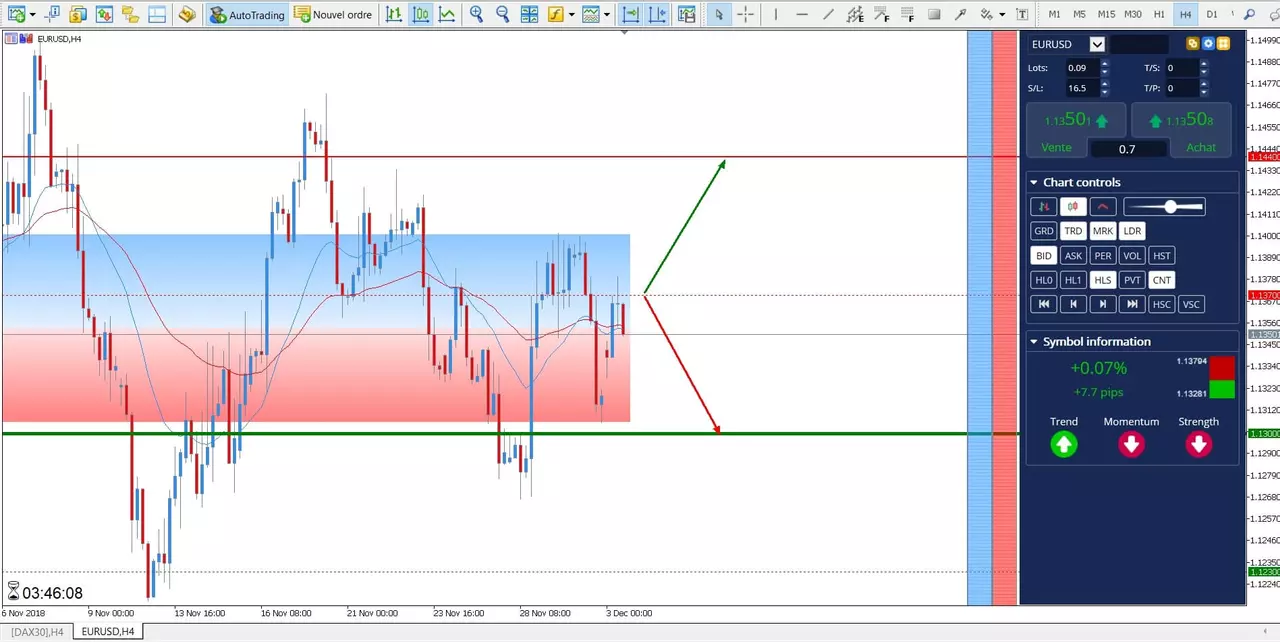The image size is (1280, 642).
Task: Switch to bar chart display
Action: pos(395,14)
